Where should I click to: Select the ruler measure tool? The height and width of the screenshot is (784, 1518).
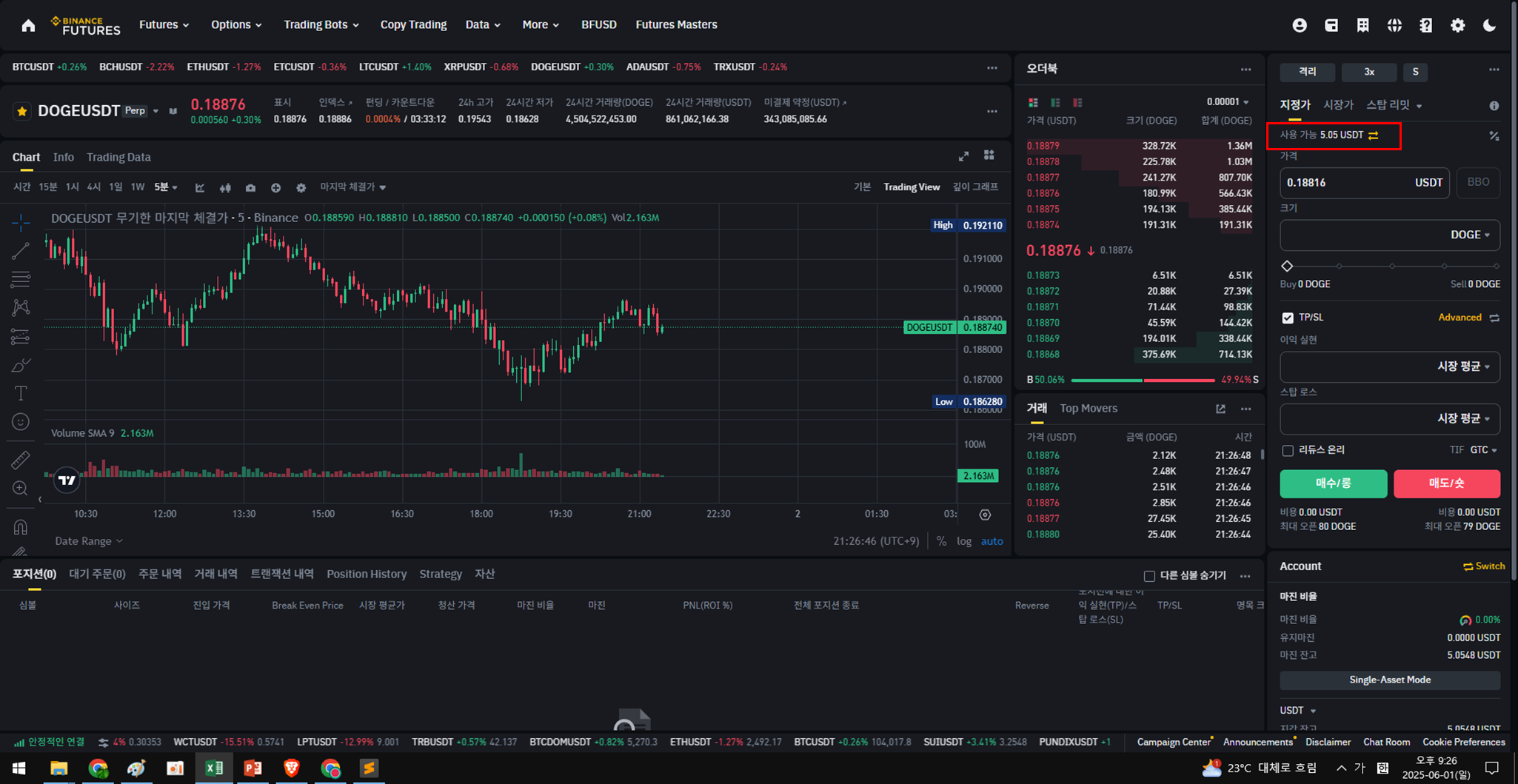21,460
